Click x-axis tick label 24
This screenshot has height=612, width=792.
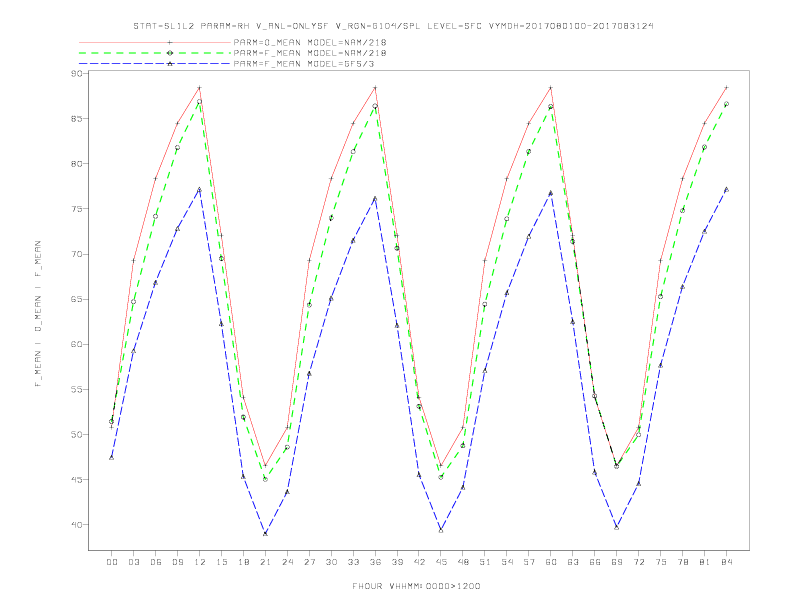pyautogui.click(x=287, y=562)
